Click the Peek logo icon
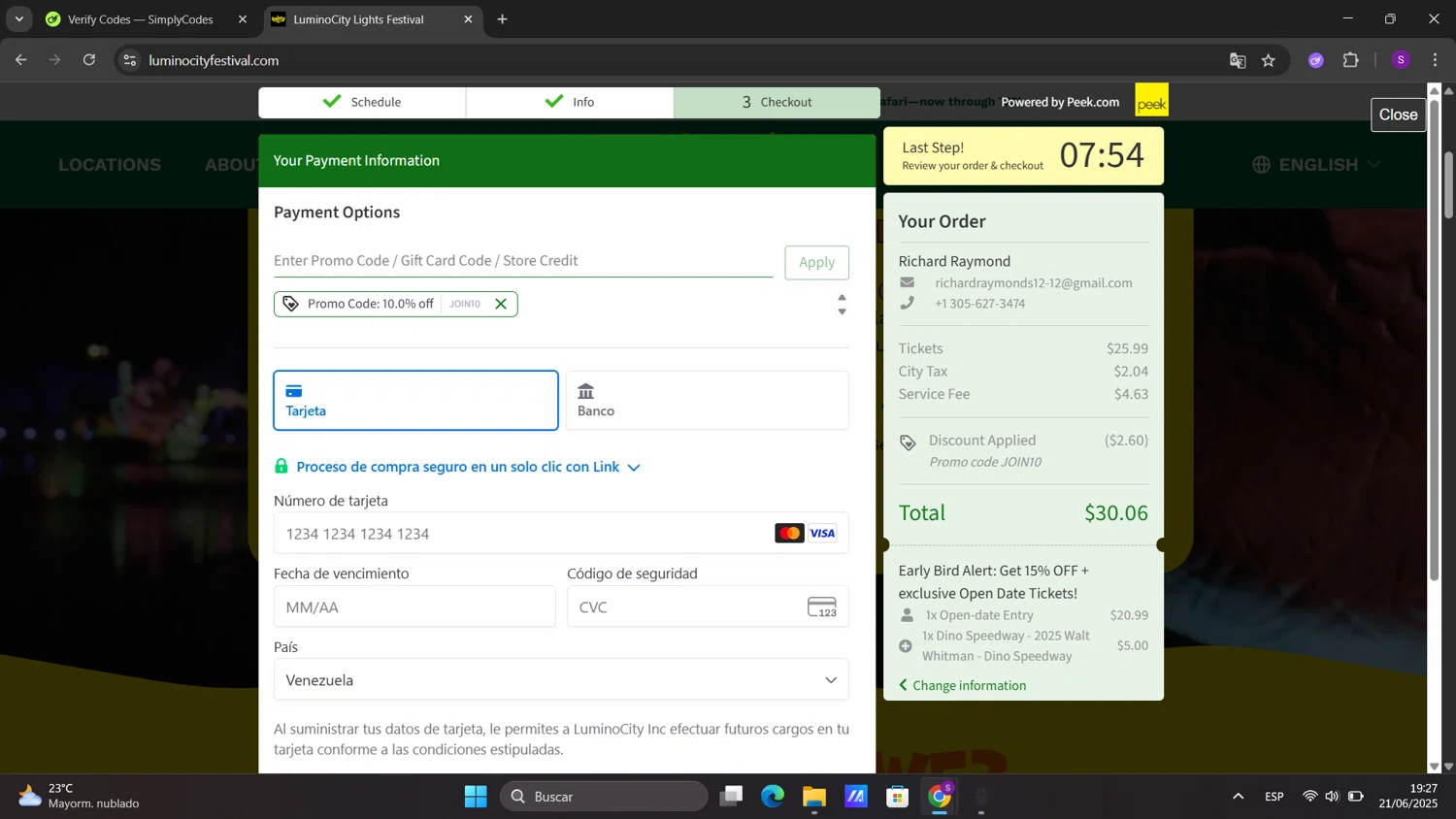The height and width of the screenshot is (819, 1456). (x=1151, y=102)
